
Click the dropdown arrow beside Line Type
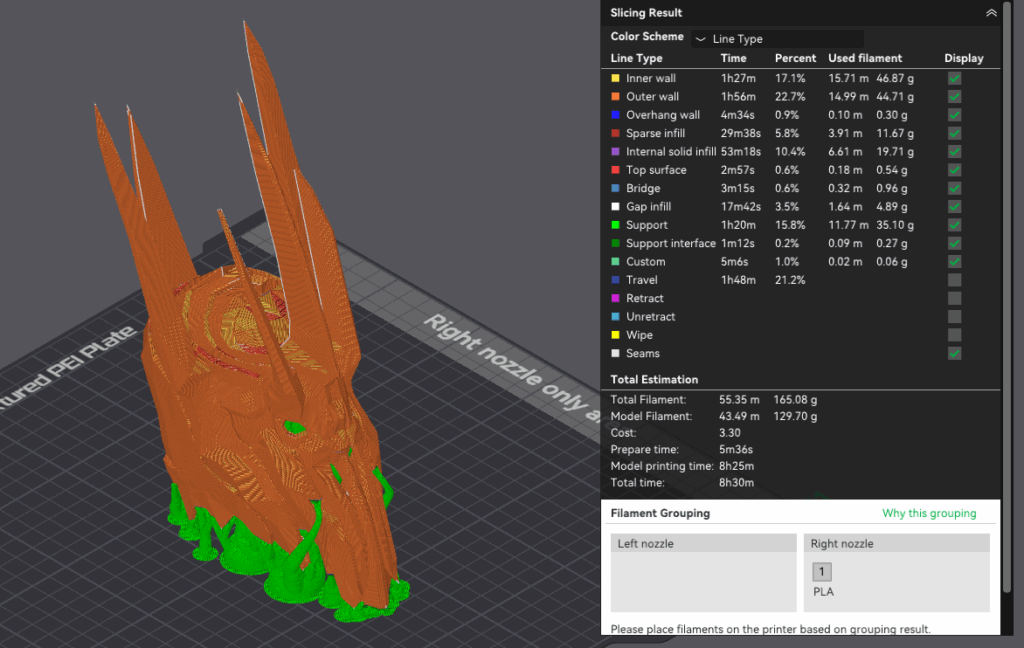(700, 39)
